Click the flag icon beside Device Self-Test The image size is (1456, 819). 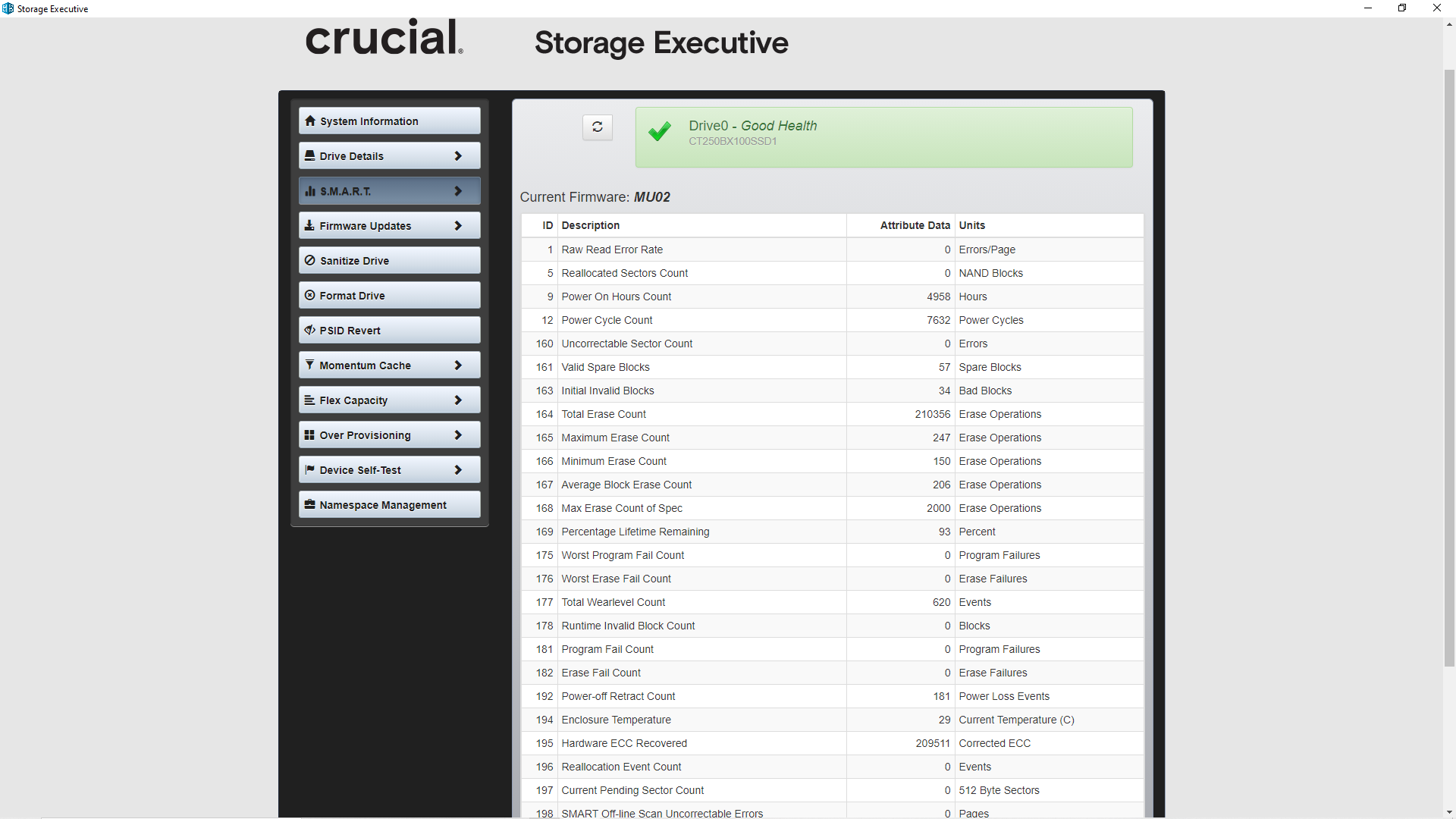pos(309,470)
